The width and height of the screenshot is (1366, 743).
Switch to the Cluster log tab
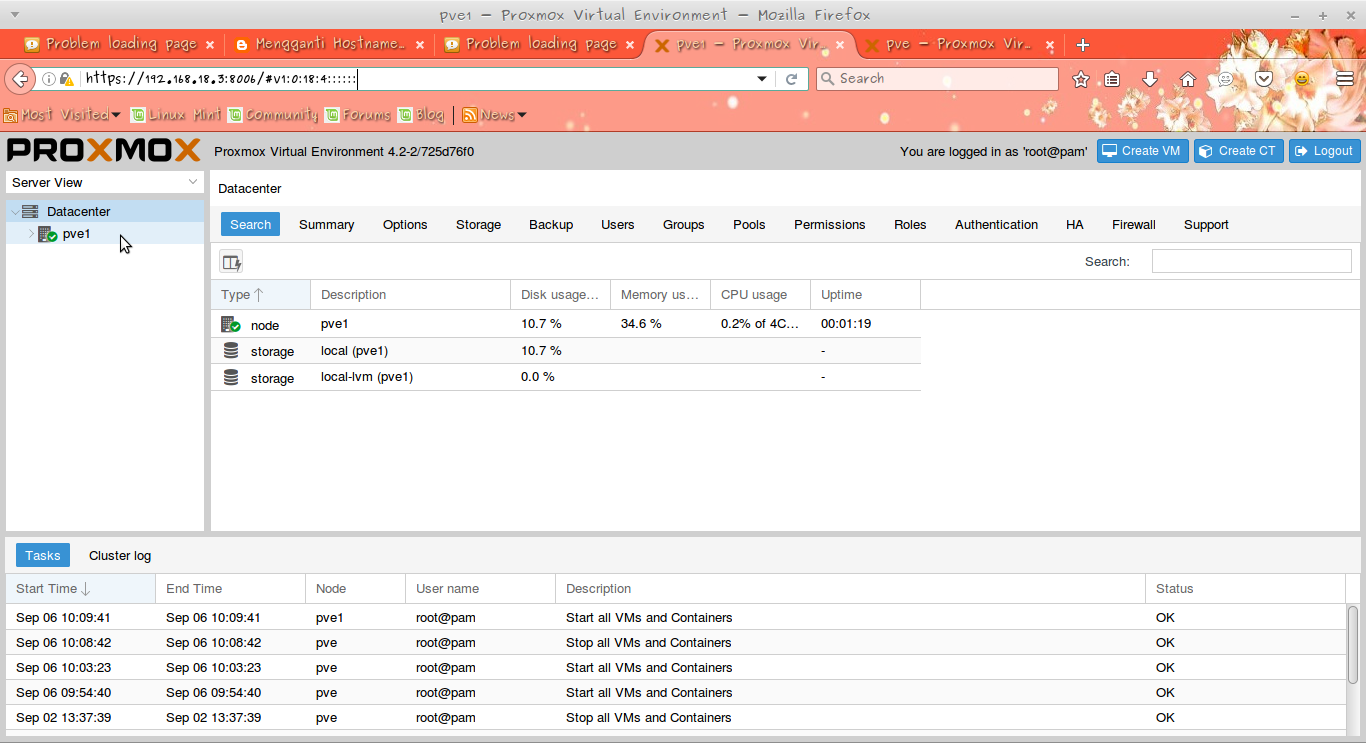click(x=120, y=556)
